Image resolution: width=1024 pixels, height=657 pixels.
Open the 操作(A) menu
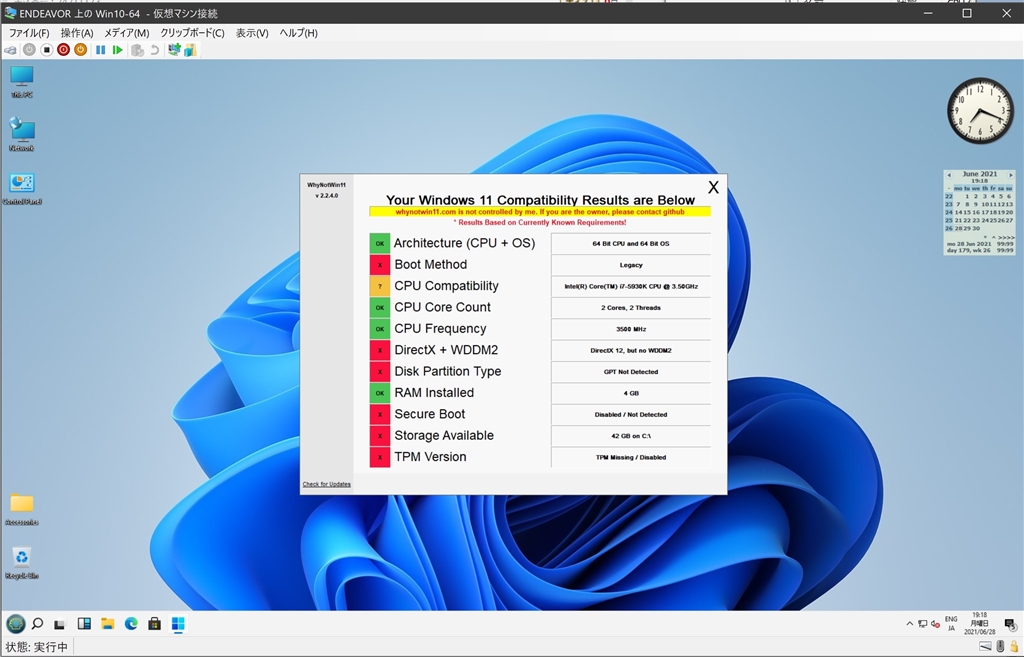77,33
